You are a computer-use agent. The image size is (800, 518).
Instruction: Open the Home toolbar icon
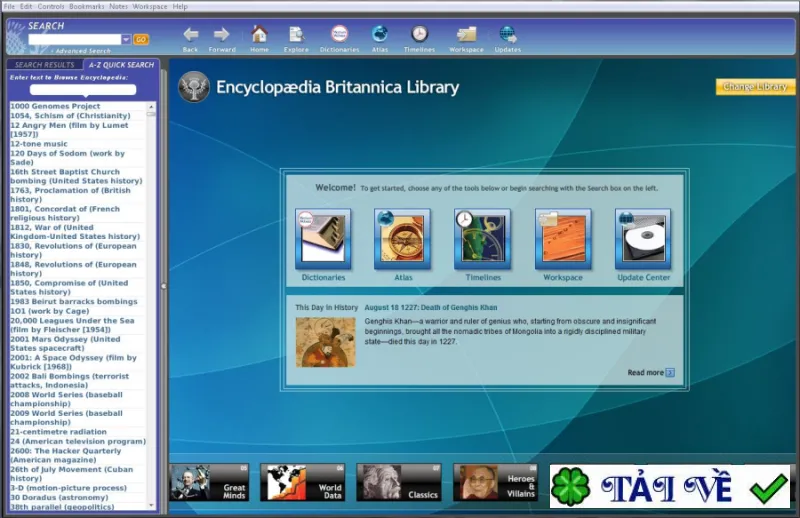[x=259, y=34]
